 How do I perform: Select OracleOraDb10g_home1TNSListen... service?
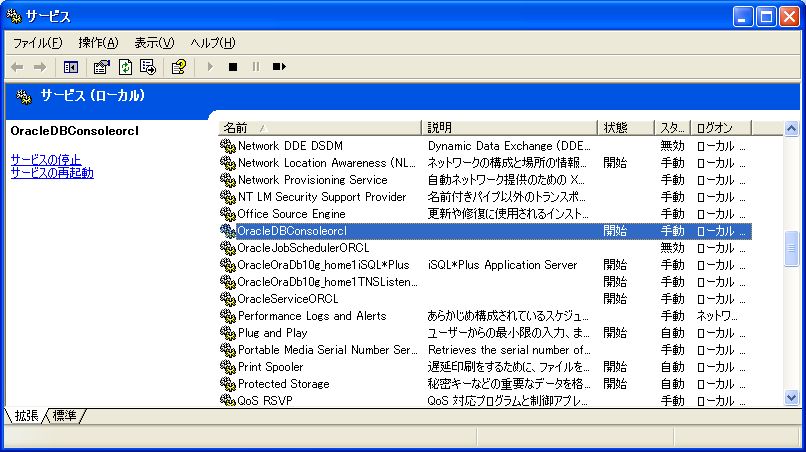(327, 282)
